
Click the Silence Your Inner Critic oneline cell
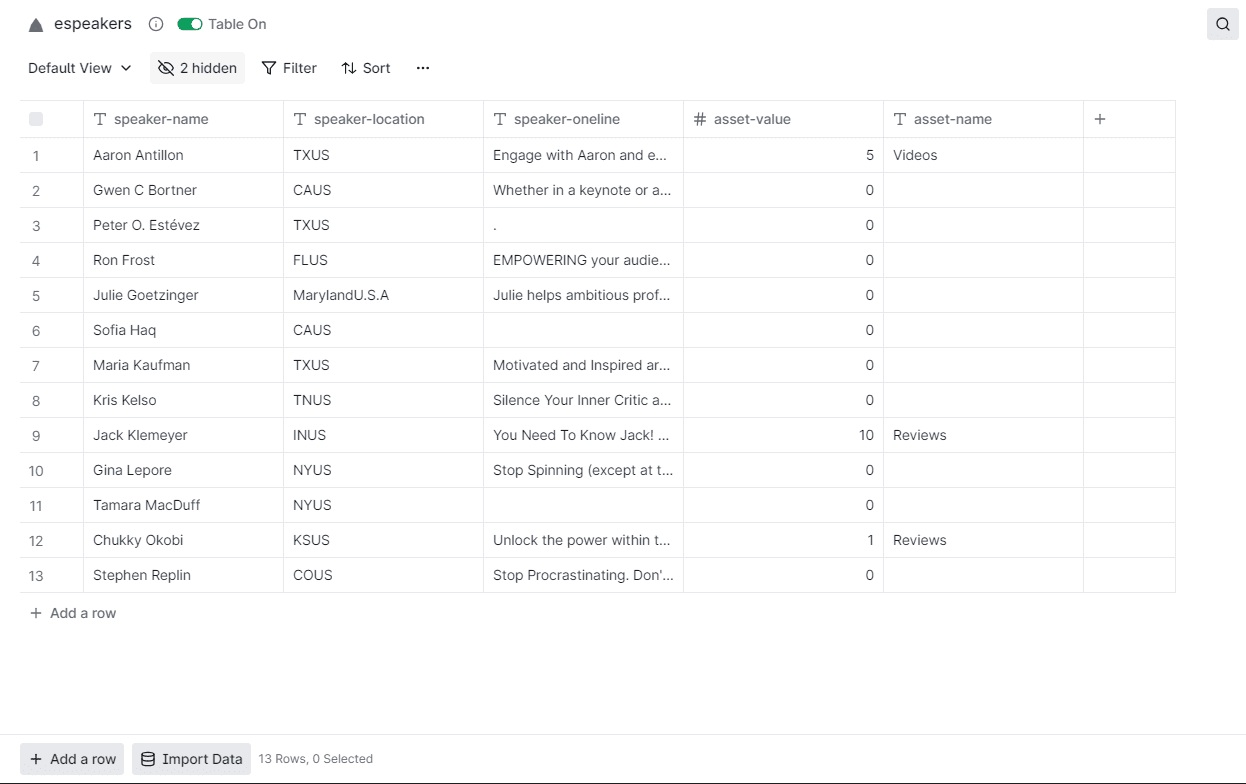pos(584,400)
